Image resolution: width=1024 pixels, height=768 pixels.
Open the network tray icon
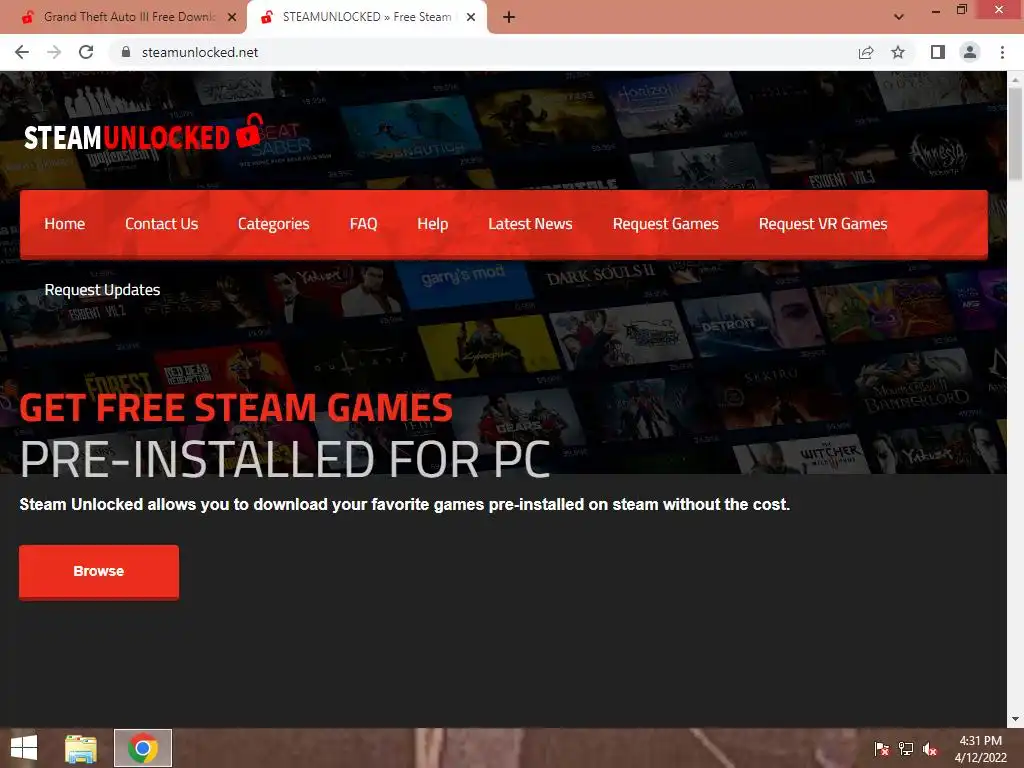(906, 749)
